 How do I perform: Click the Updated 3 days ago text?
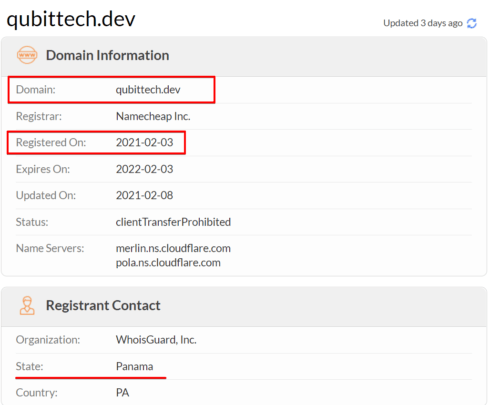[423, 23]
